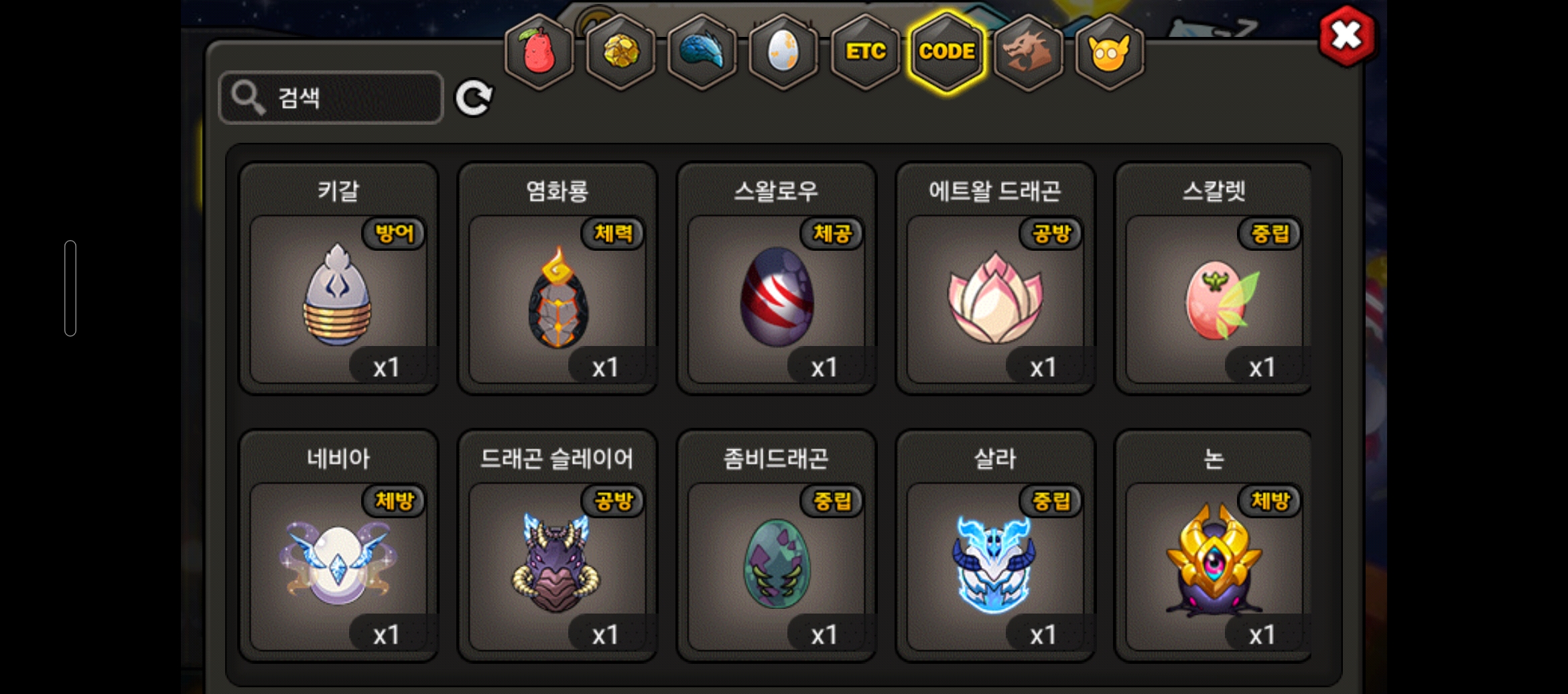Image resolution: width=1568 pixels, height=694 pixels.
Task: Open the spotted egg category tab
Action: pyautogui.click(x=783, y=52)
